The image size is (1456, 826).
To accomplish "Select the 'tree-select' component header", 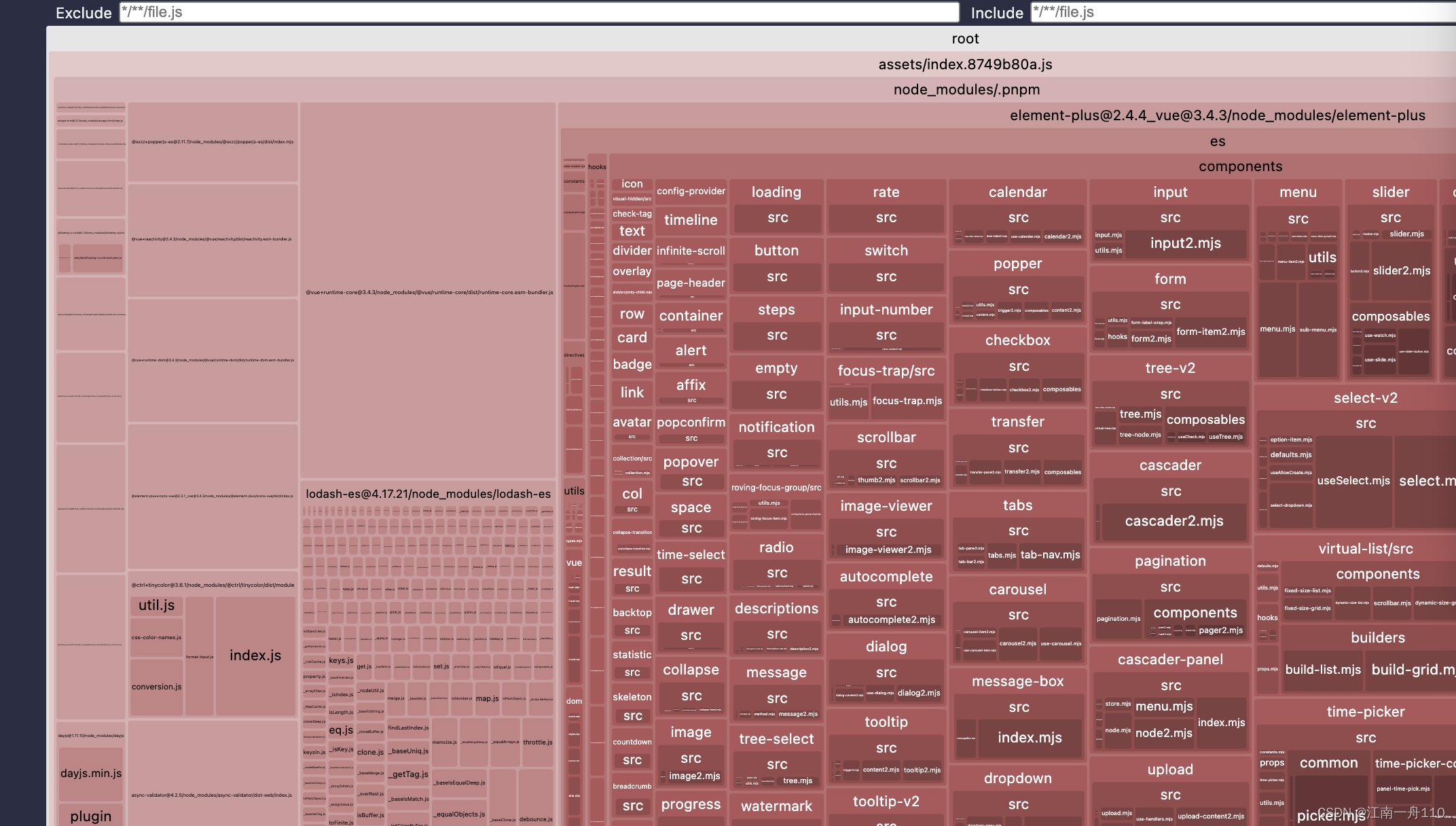I will (776, 739).
